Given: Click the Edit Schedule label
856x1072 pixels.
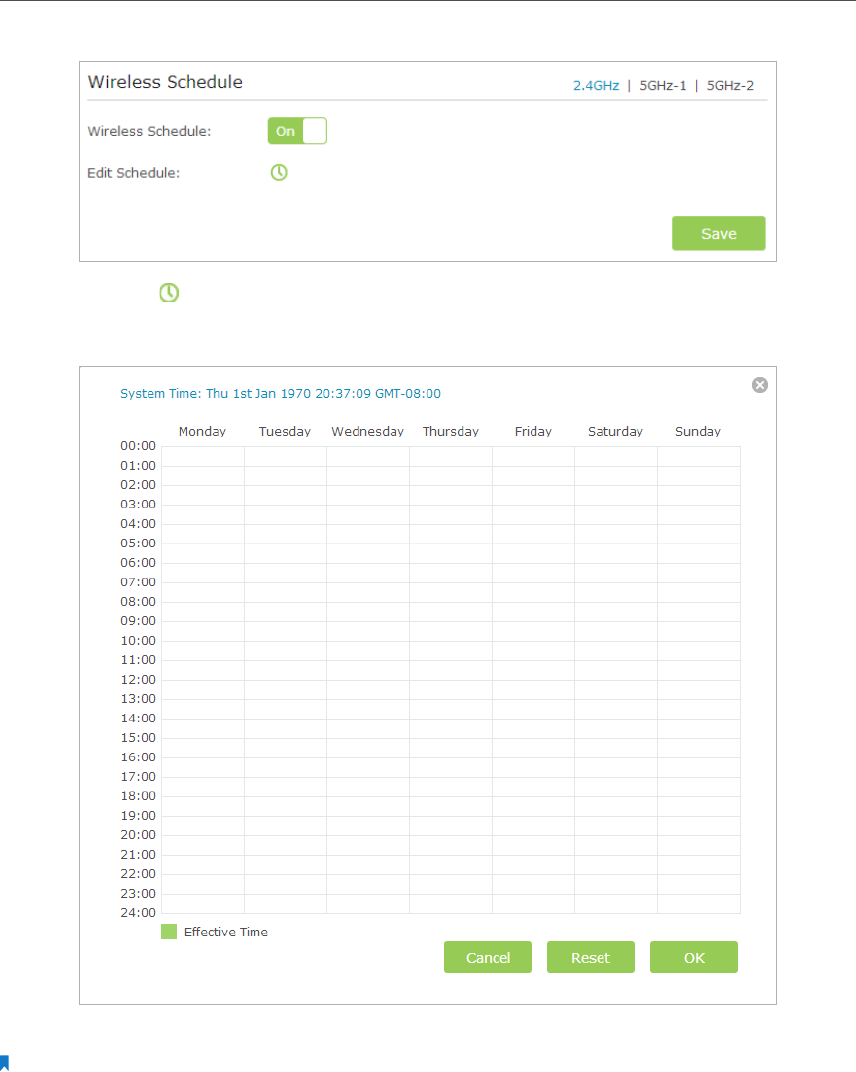Looking at the screenshot, I should click(133, 173).
